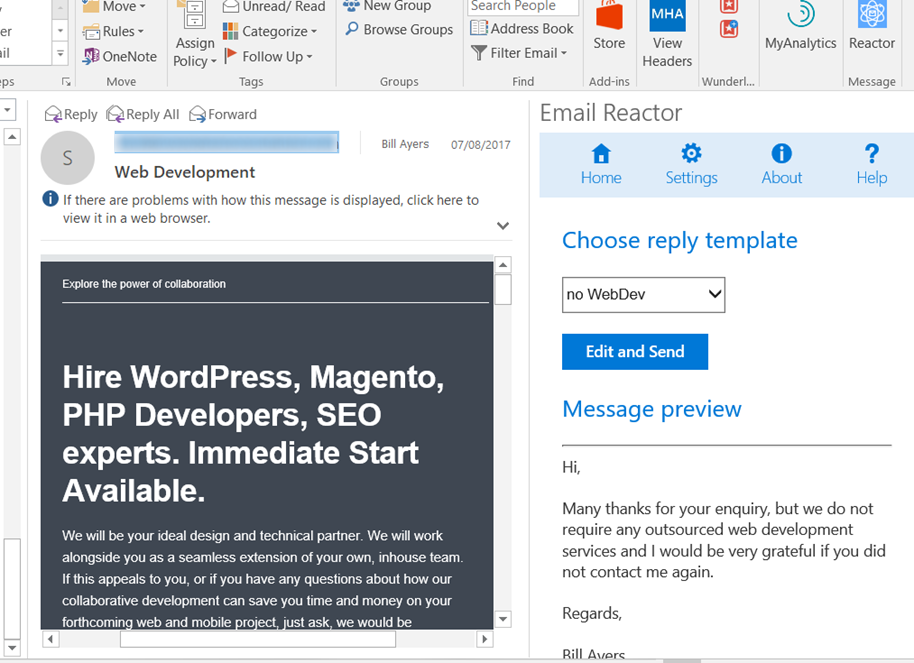Click Choose reply template heading

pos(680,241)
